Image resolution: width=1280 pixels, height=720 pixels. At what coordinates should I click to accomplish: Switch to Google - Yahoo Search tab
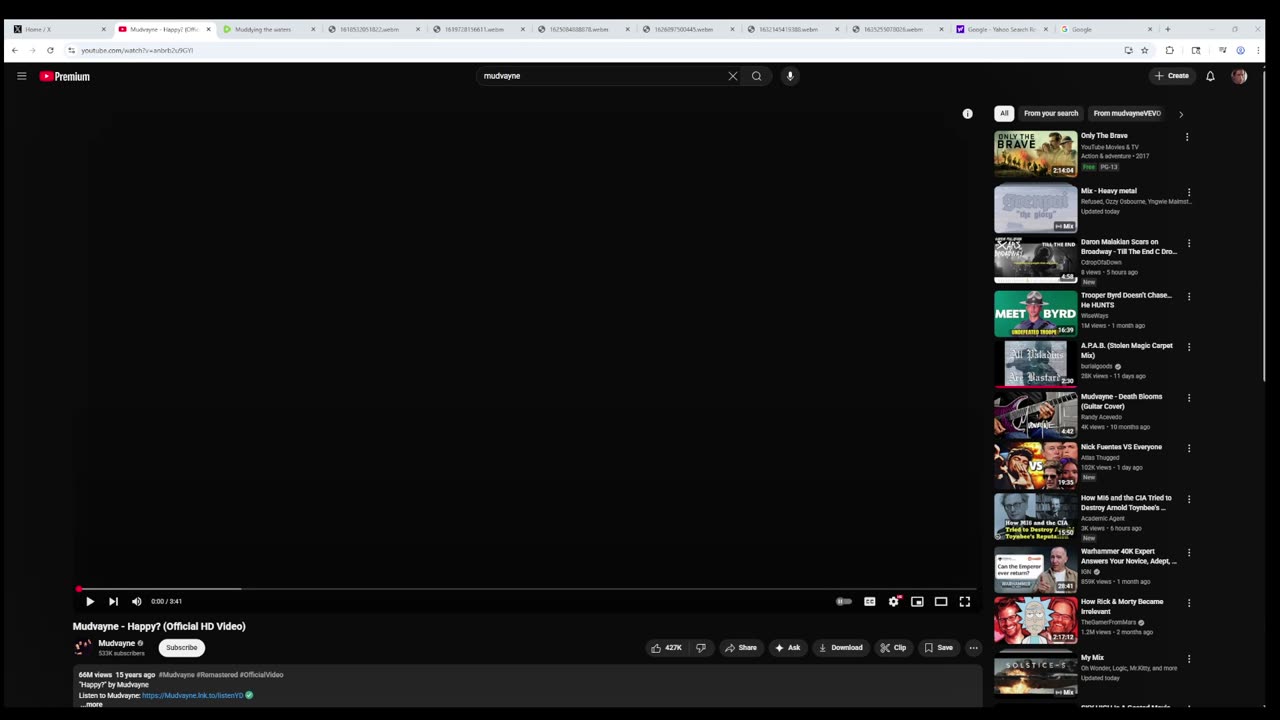[1002, 29]
